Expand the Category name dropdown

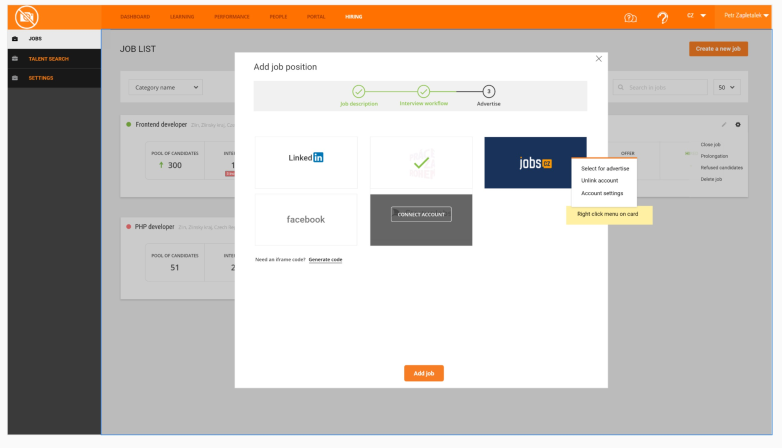pyautogui.click(x=166, y=87)
